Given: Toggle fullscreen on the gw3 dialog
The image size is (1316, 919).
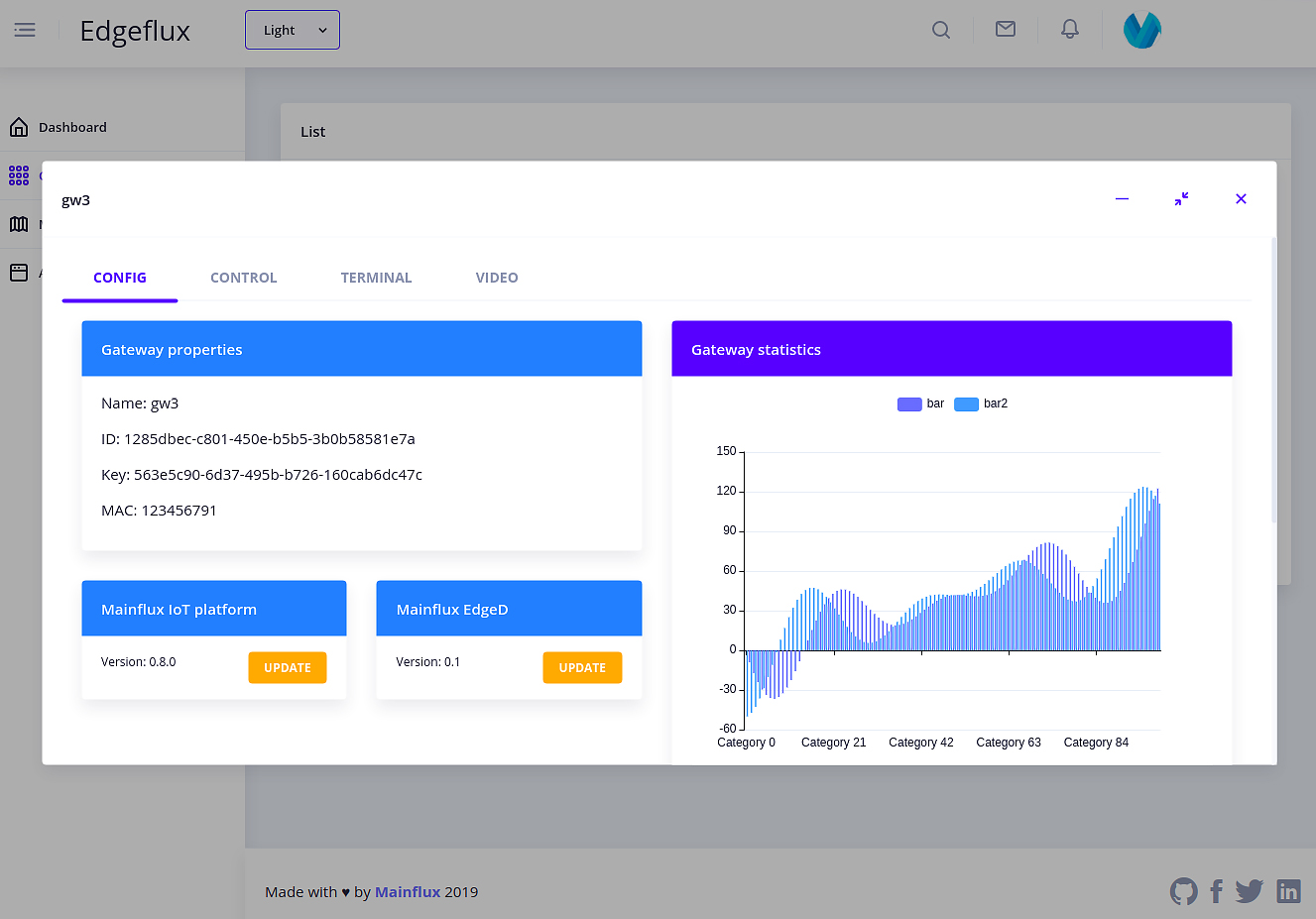Looking at the screenshot, I should click(1181, 198).
